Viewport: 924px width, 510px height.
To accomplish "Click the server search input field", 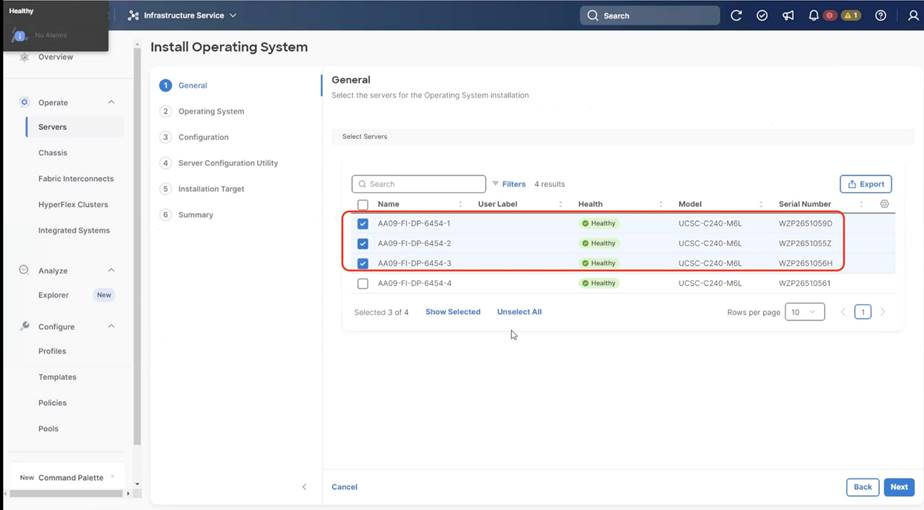I will [419, 184].
